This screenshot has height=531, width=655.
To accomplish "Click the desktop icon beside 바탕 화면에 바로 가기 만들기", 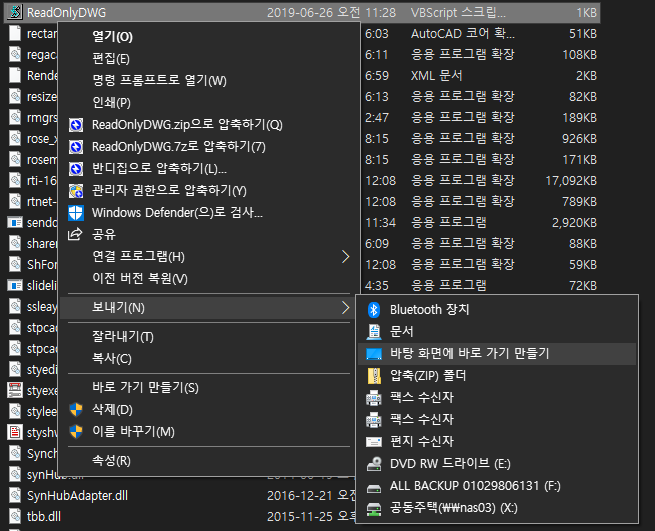I will coord(374,354).
